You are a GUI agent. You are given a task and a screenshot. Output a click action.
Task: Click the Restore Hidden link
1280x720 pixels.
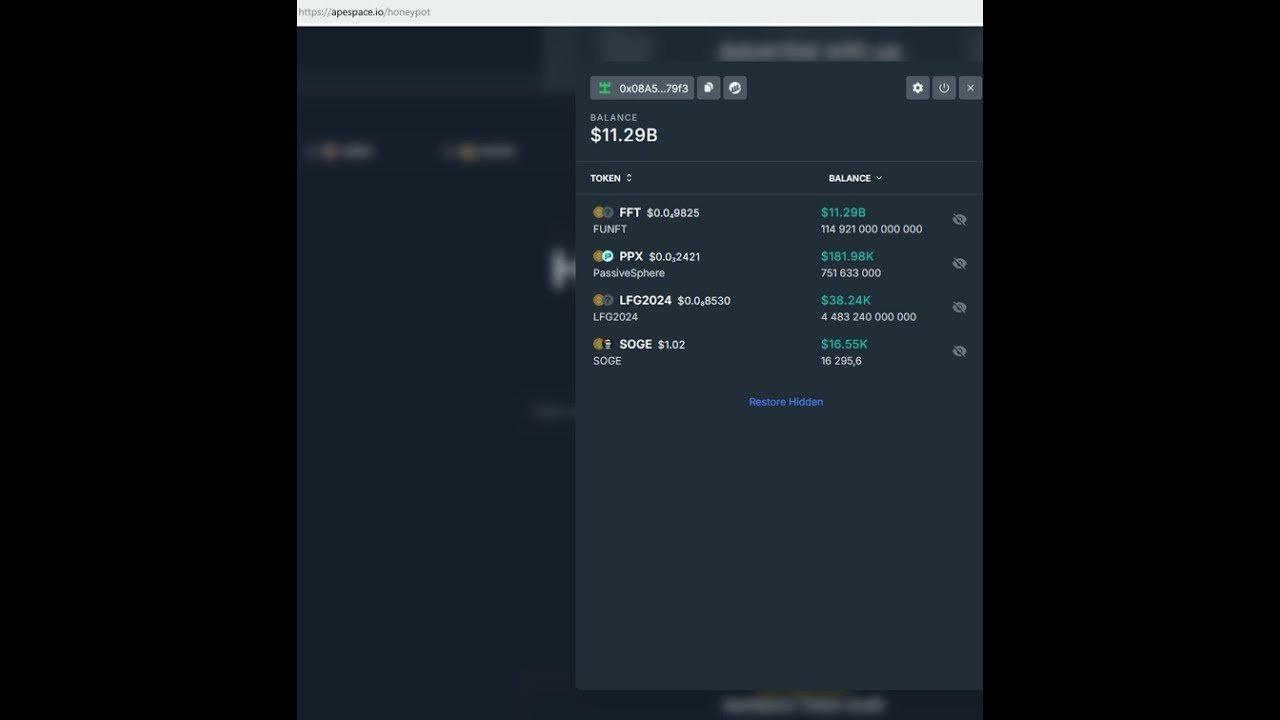(786, 402)
